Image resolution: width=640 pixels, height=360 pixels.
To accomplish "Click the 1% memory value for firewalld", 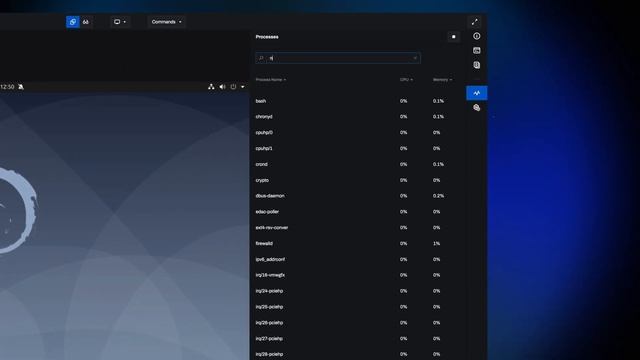I will [436, 244].
